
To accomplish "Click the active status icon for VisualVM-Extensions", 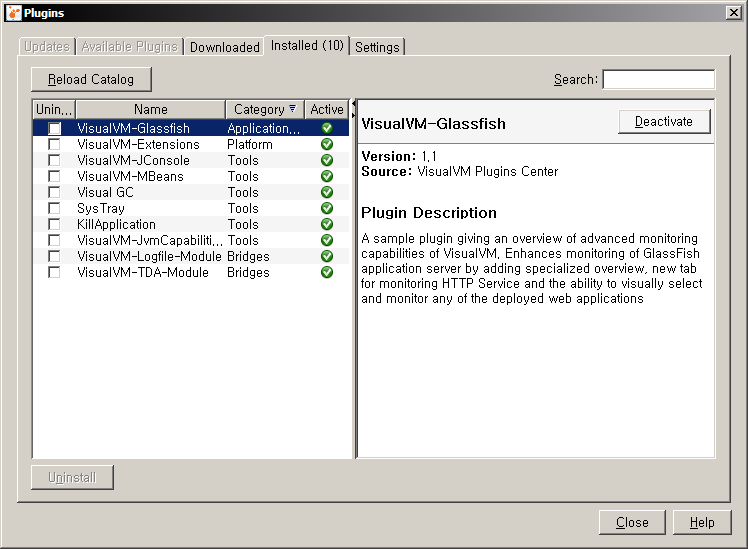I will pyautogui.click(x=327, y=144).
